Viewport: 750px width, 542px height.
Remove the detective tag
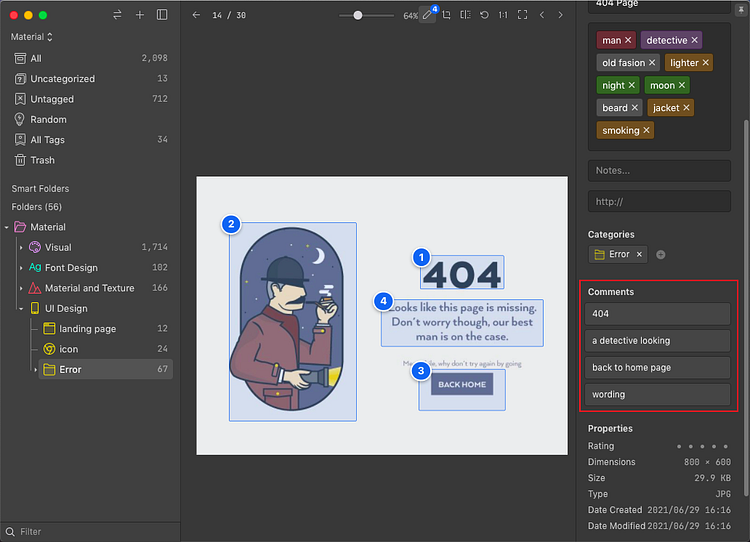(695, 40)
